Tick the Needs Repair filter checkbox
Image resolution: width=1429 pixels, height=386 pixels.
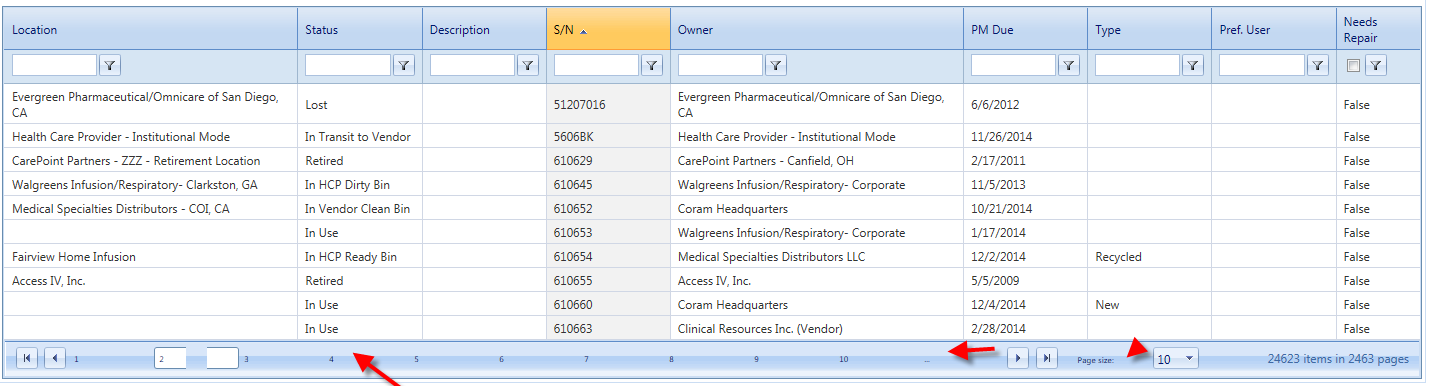(1353, 66)
